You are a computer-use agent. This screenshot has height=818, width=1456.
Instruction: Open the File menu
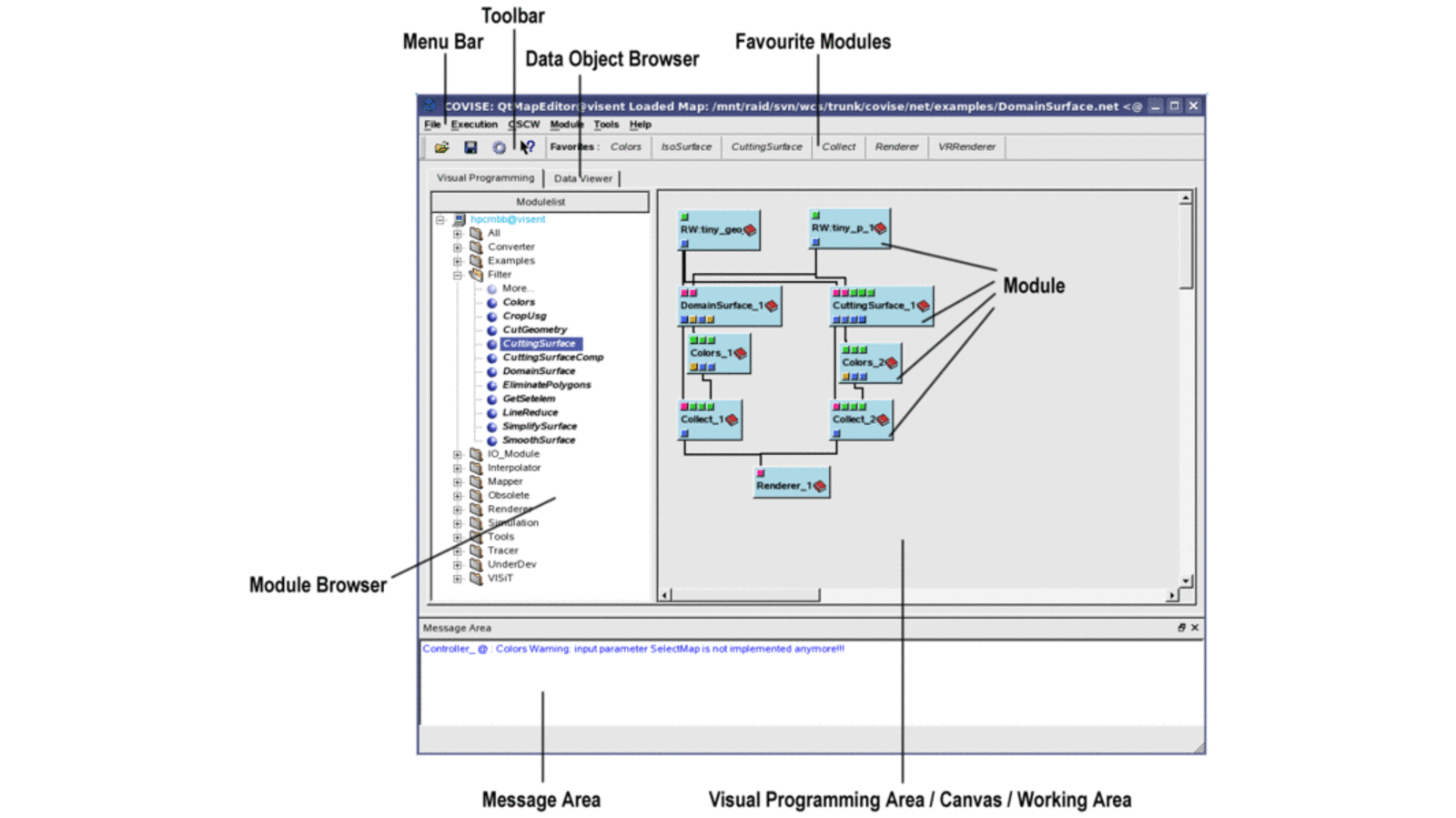point(432,125)
